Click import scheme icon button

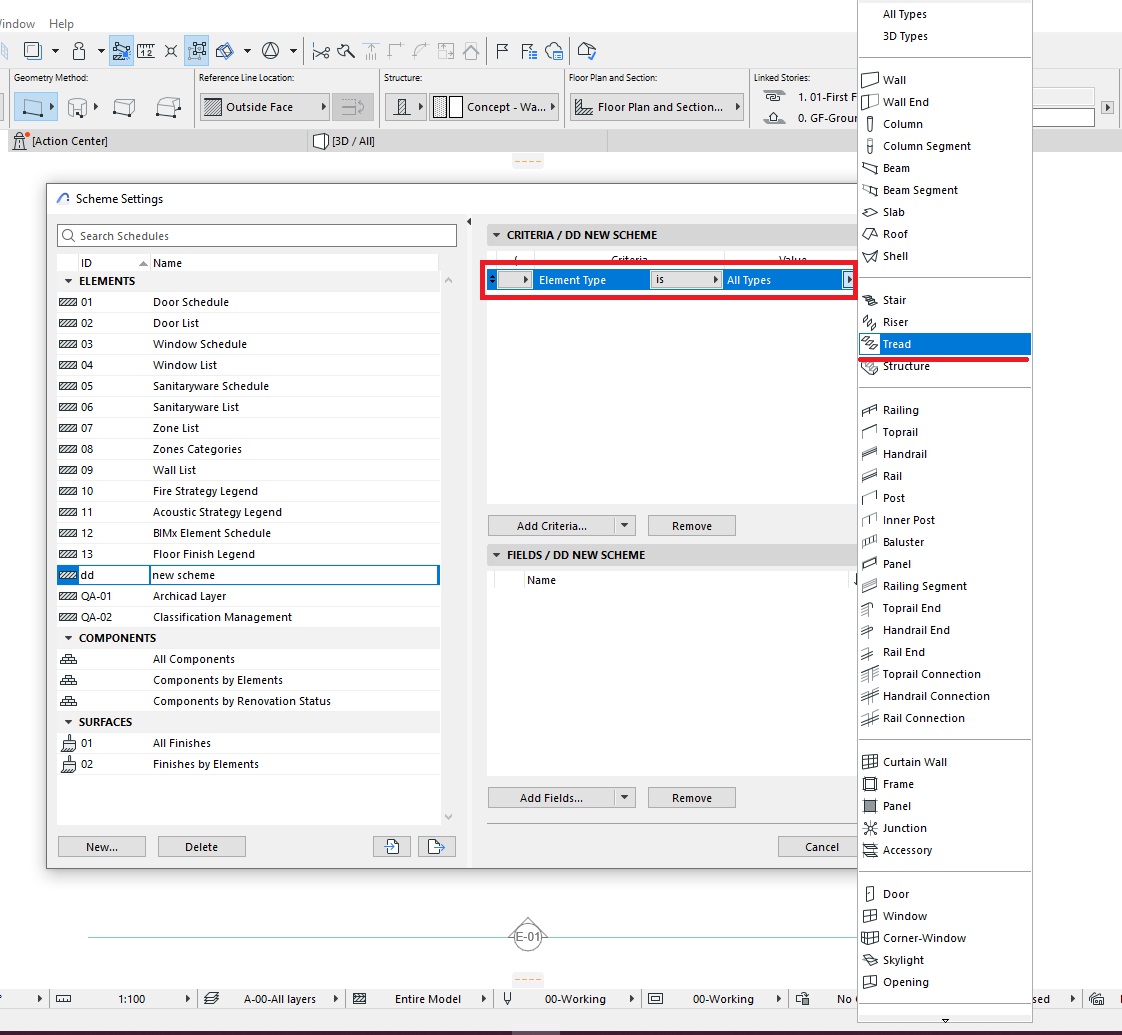391,847
